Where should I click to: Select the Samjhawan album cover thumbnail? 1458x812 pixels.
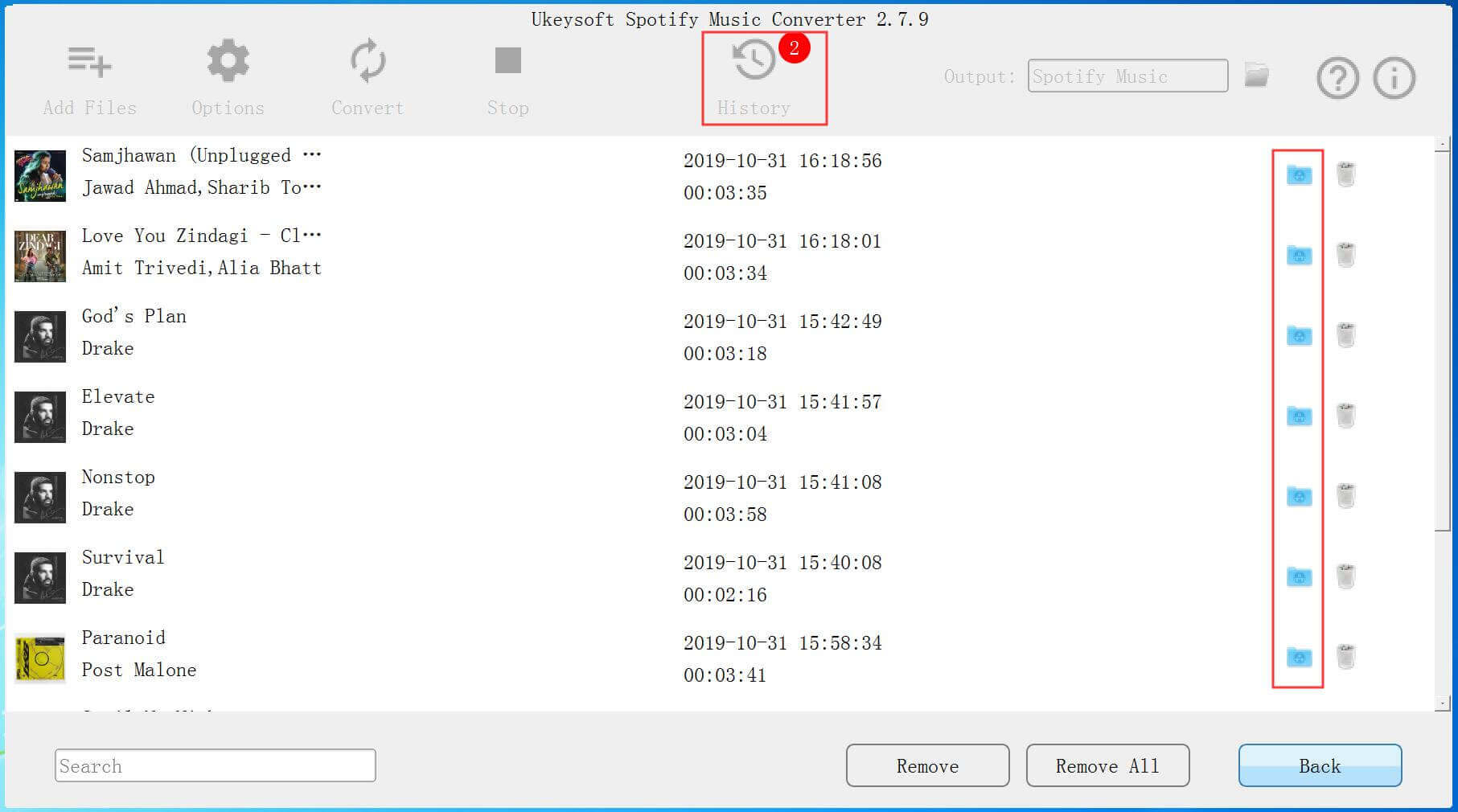pyautogui.click(x=40, y=175)
